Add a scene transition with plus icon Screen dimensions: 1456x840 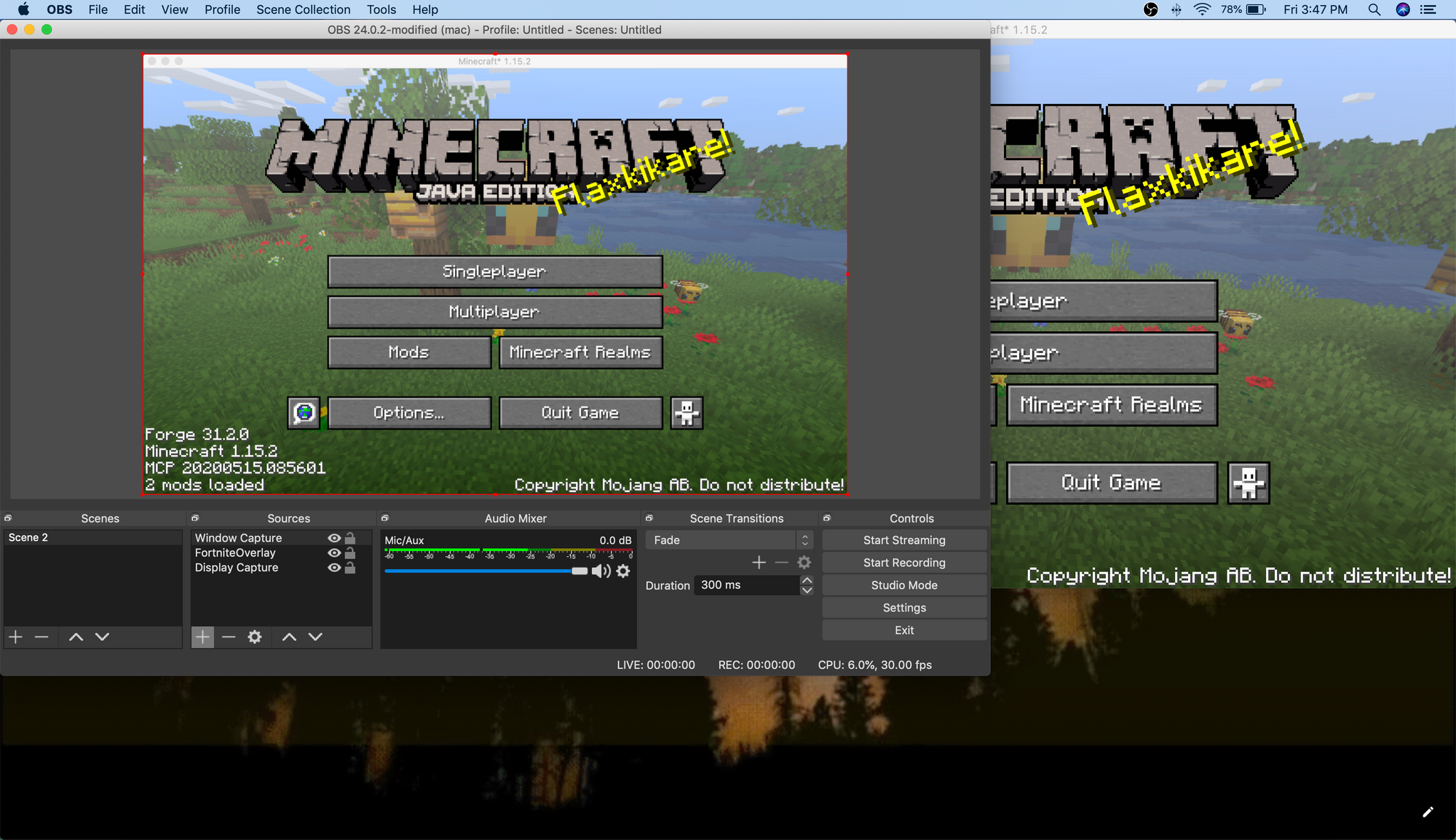759,562
